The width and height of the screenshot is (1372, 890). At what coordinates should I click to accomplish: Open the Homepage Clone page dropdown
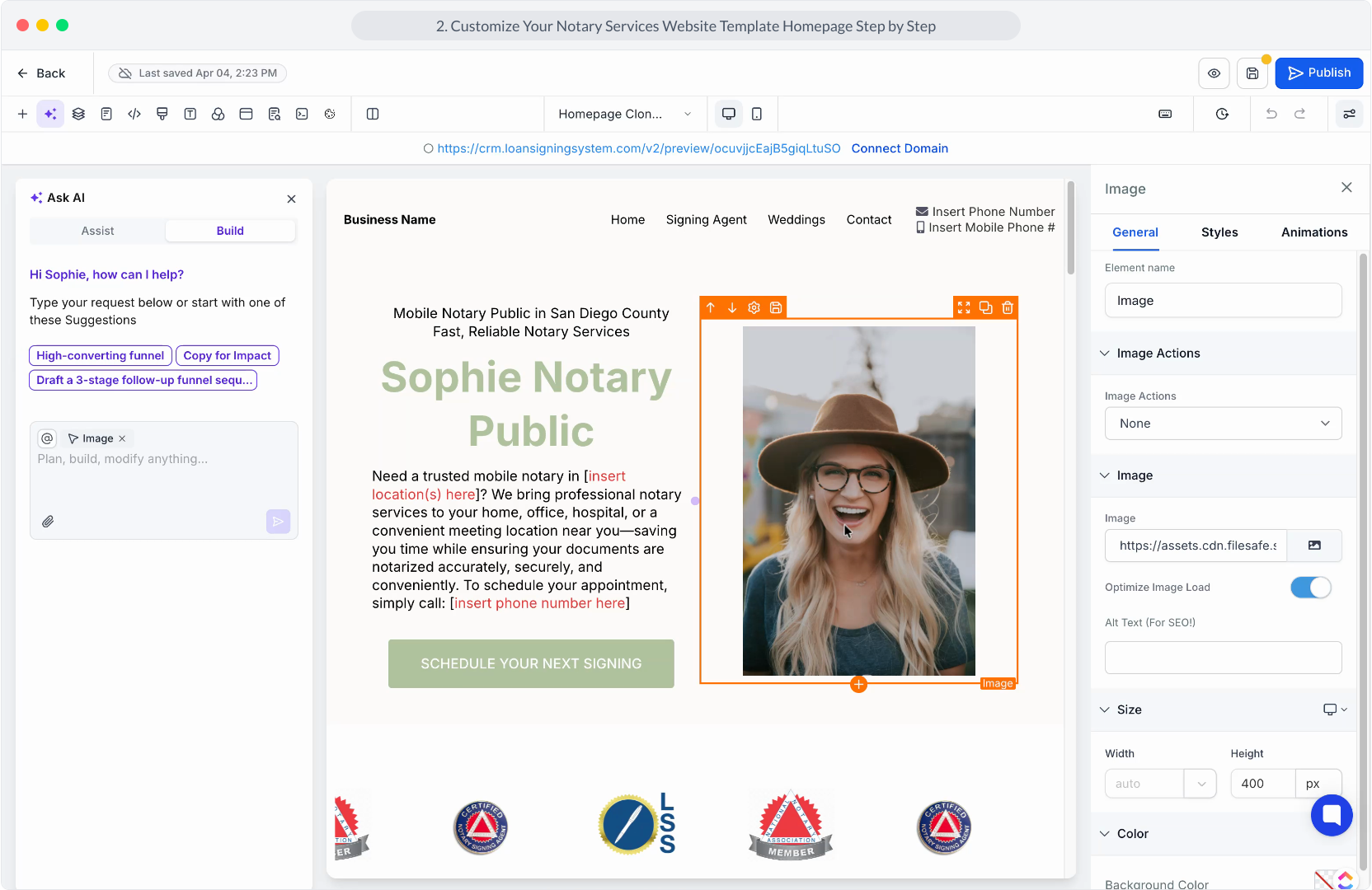(x=624, y=114)
